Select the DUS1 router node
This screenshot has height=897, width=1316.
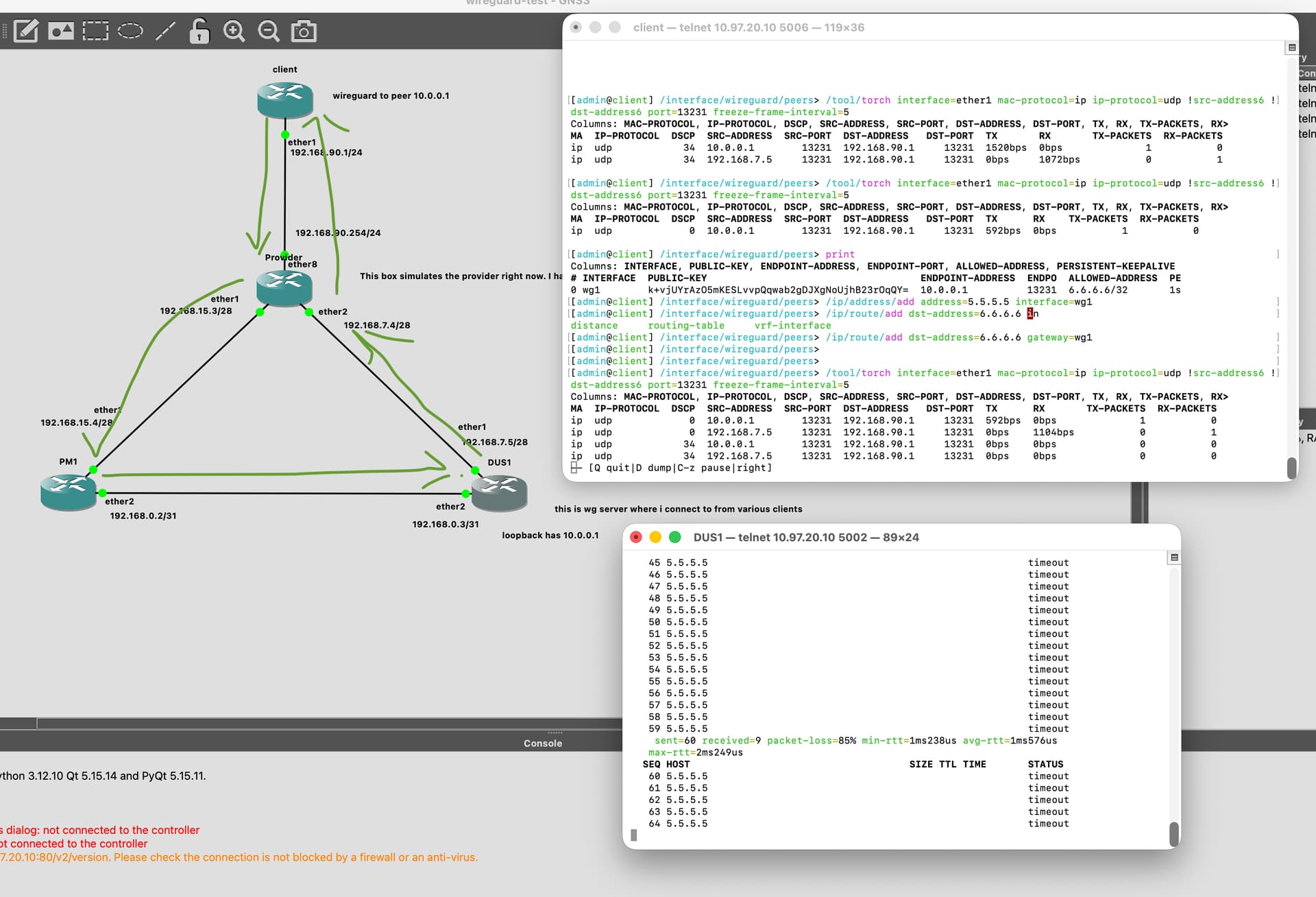coord(500,492)
